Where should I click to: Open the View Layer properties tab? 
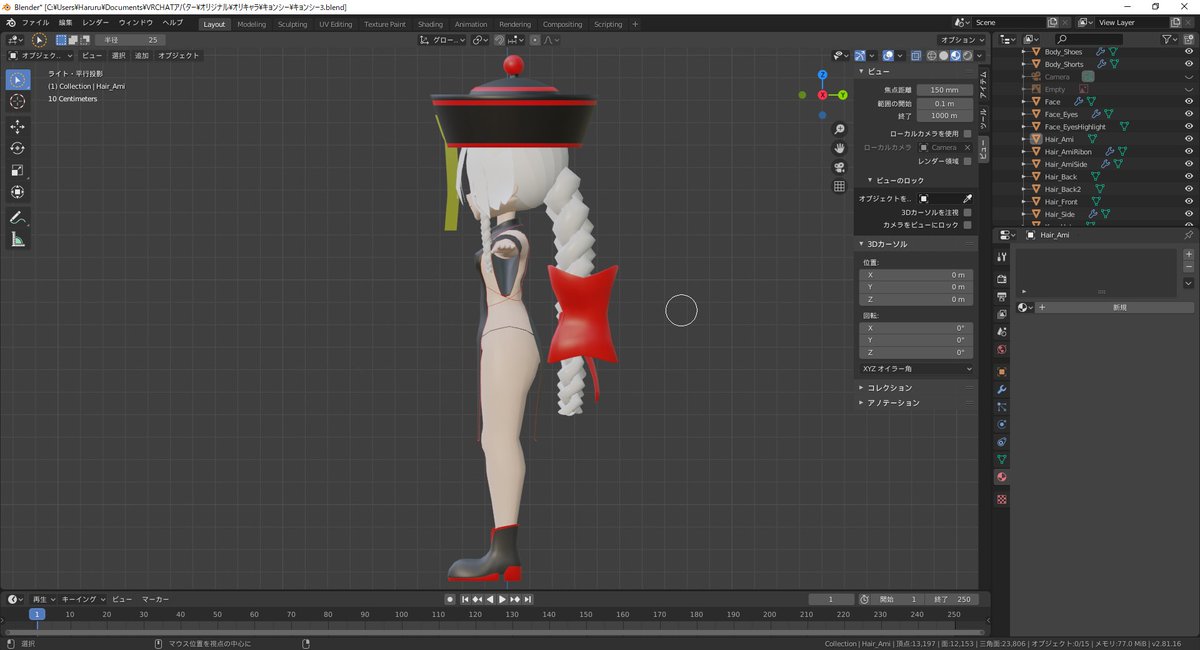point(1002,314)
